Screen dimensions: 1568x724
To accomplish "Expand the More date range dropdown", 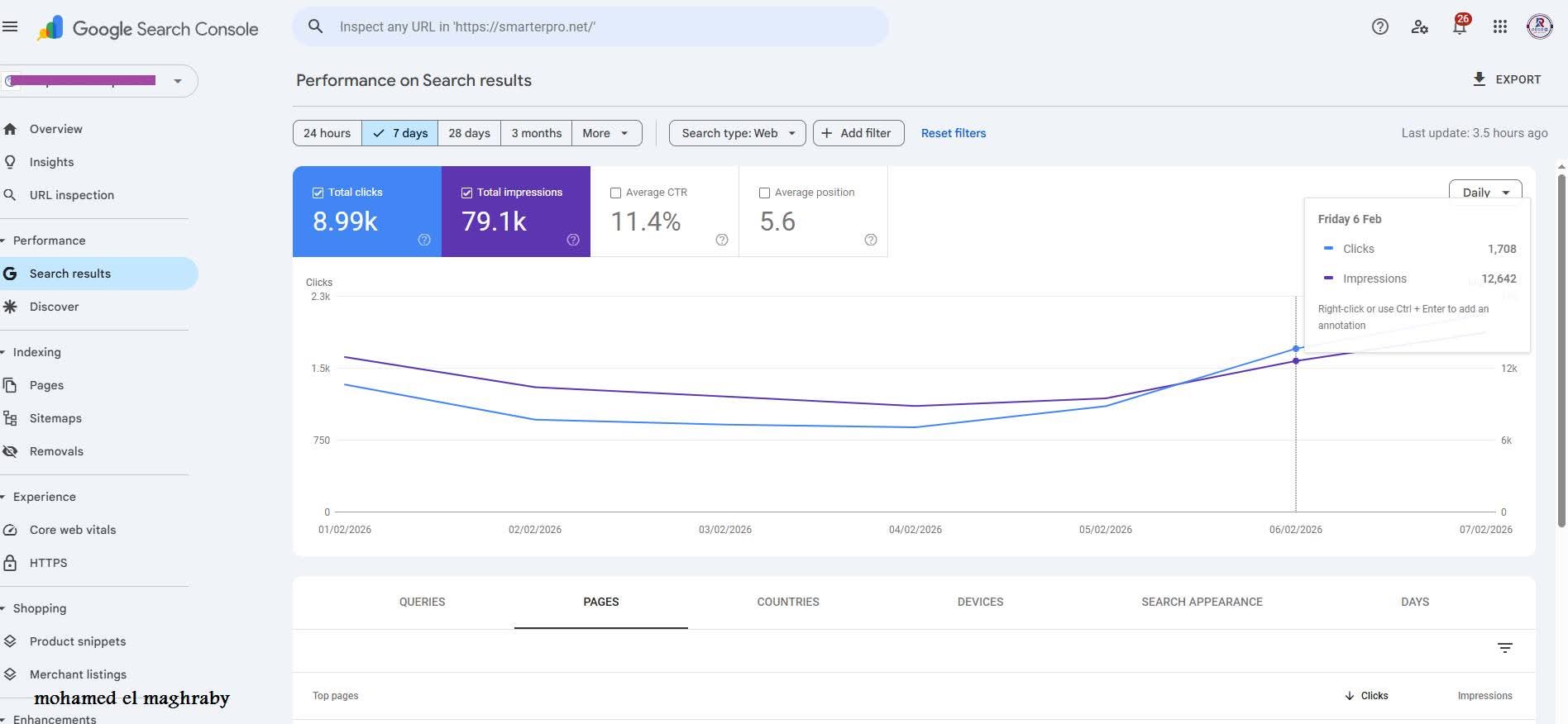I will click(606, 133).
